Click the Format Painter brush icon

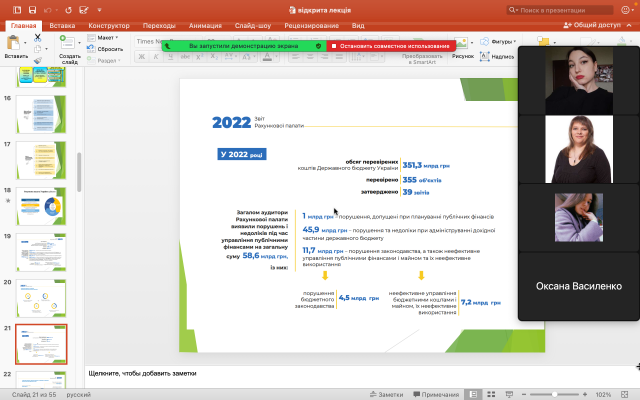pos(38,60)
